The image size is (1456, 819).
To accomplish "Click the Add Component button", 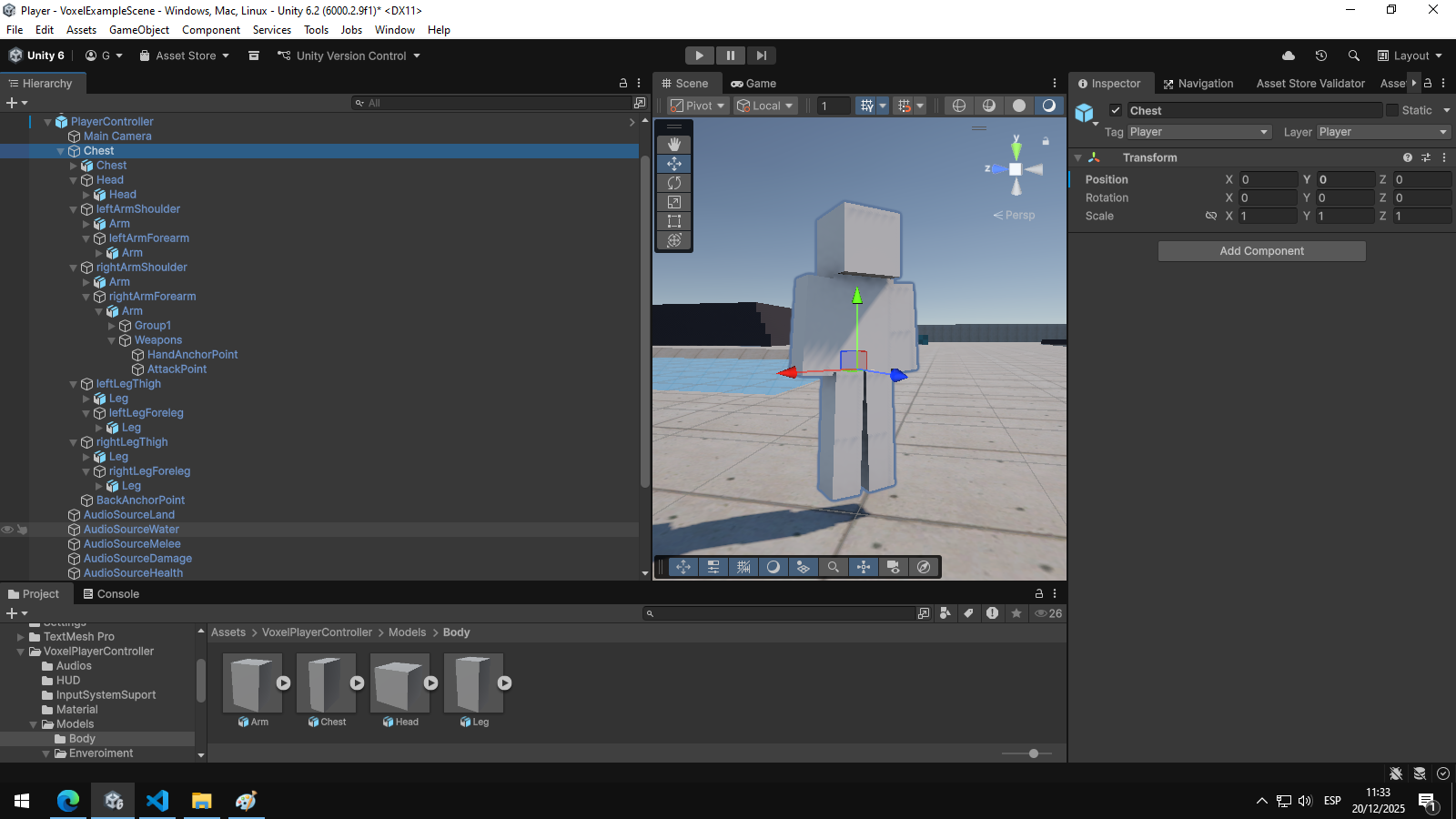I will click(x=1261, y=250).
